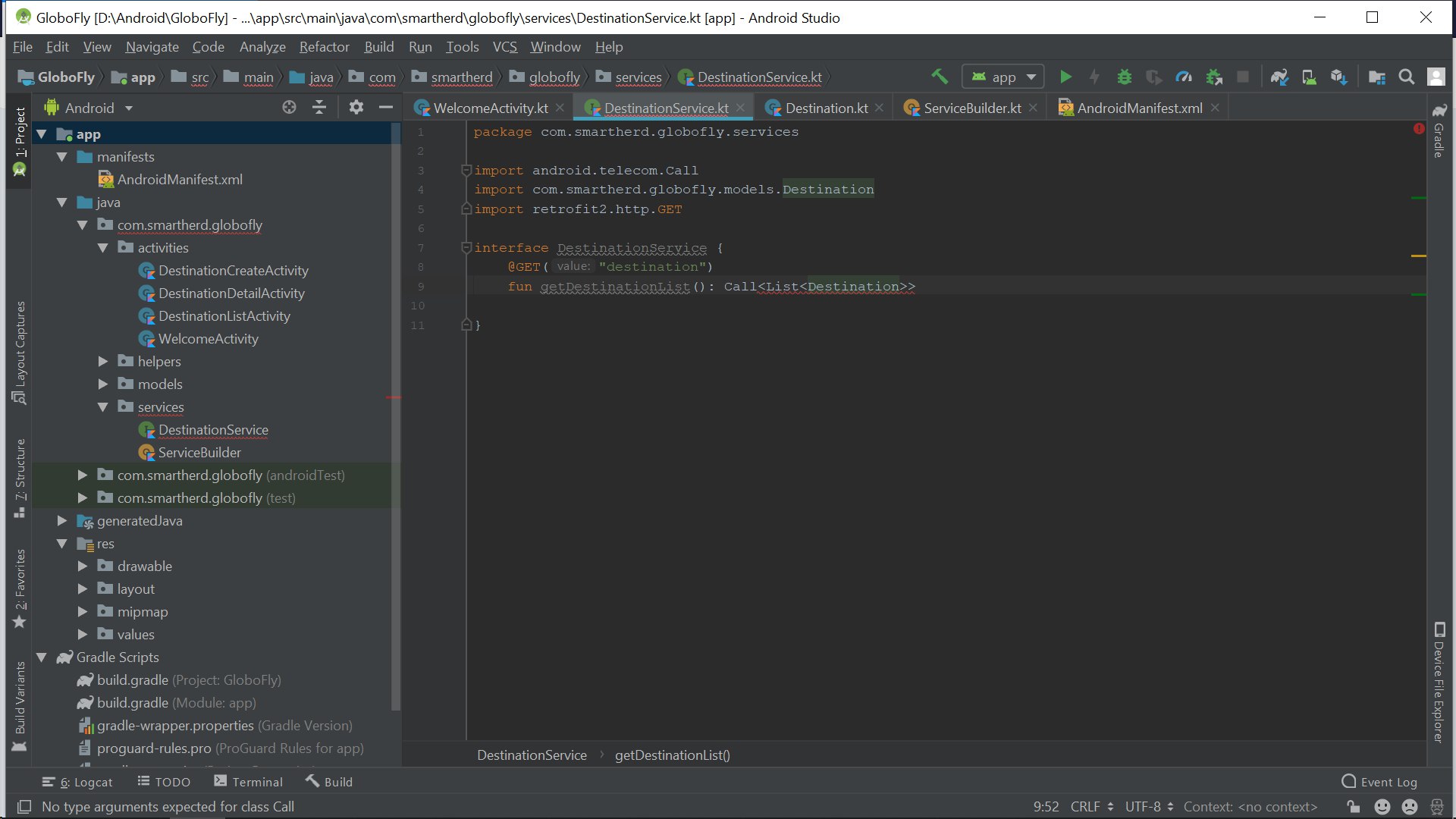
Task: Change CRLF line separator in status bar
Action: (x=1092, y=807)
